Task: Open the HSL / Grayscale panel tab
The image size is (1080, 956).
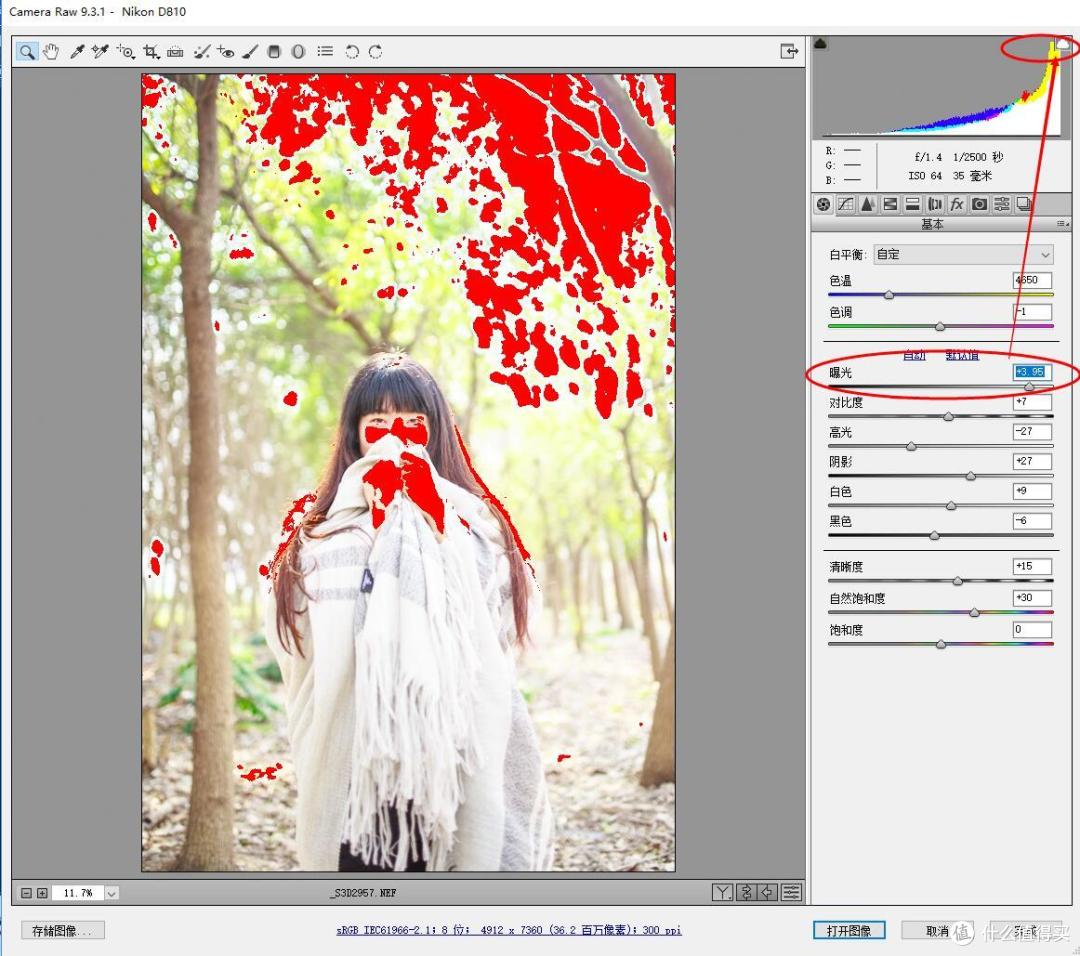Action: coord(890,204)
